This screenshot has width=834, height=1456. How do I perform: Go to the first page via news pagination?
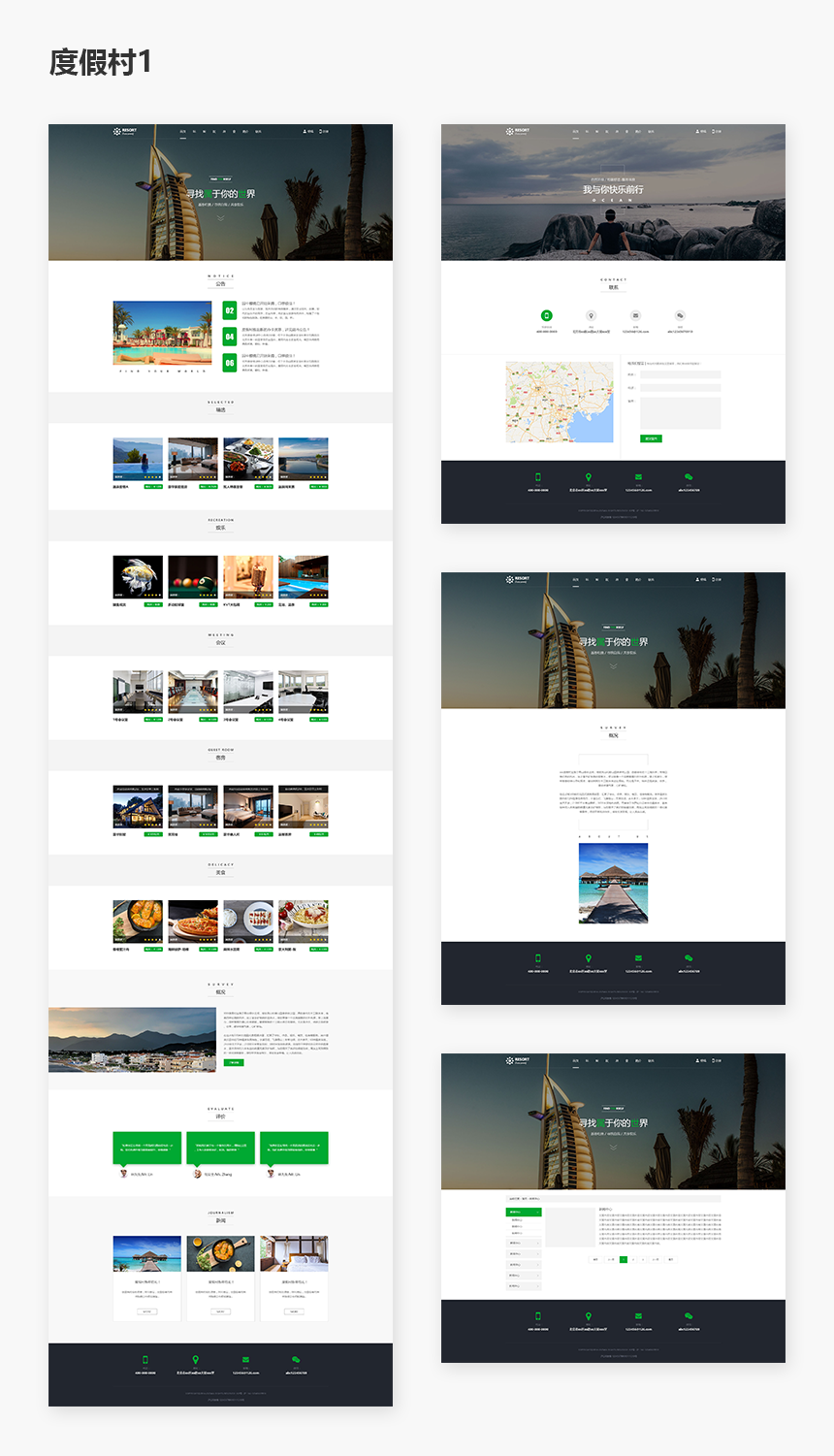click(595, 1259)
